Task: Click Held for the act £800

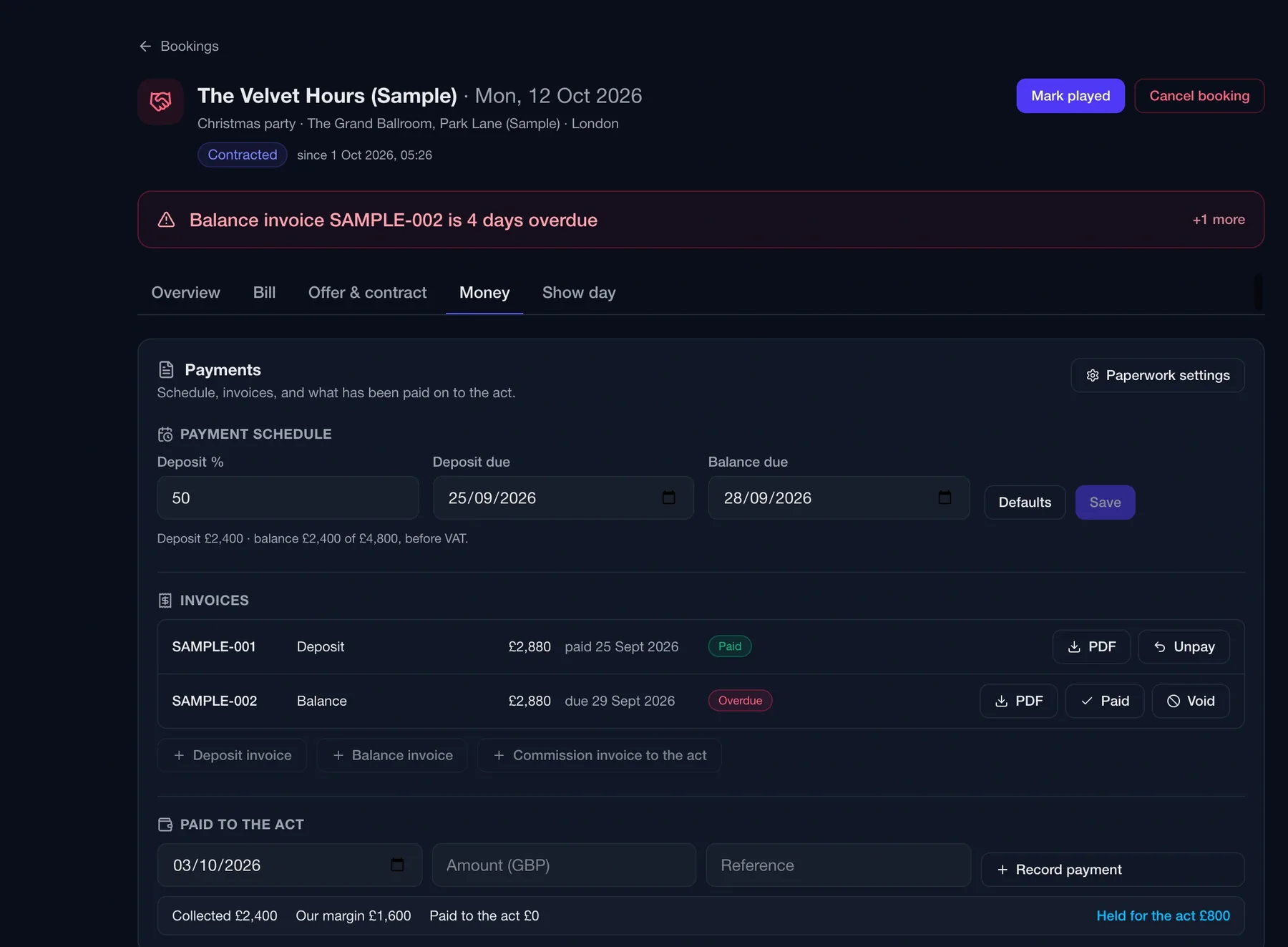Action: tap(1163, 916)
